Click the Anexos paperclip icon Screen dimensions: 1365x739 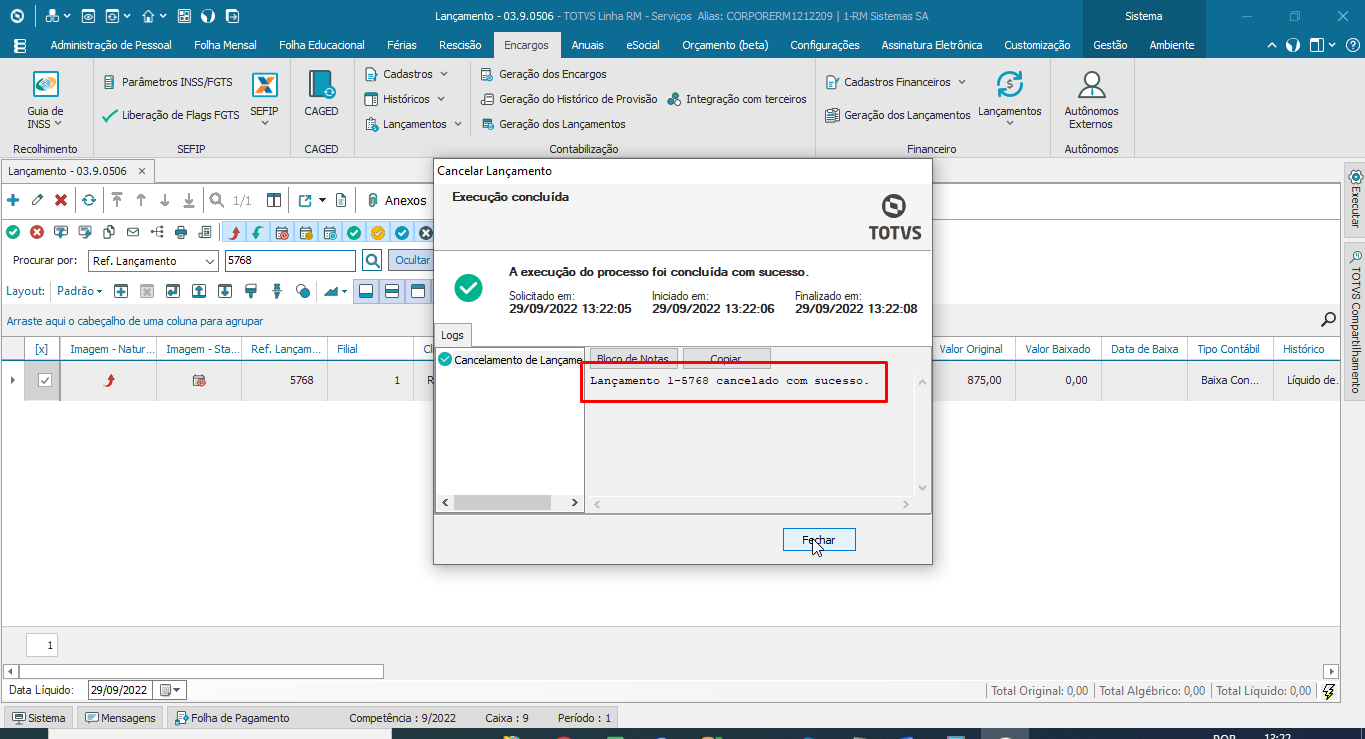point(372,200)
